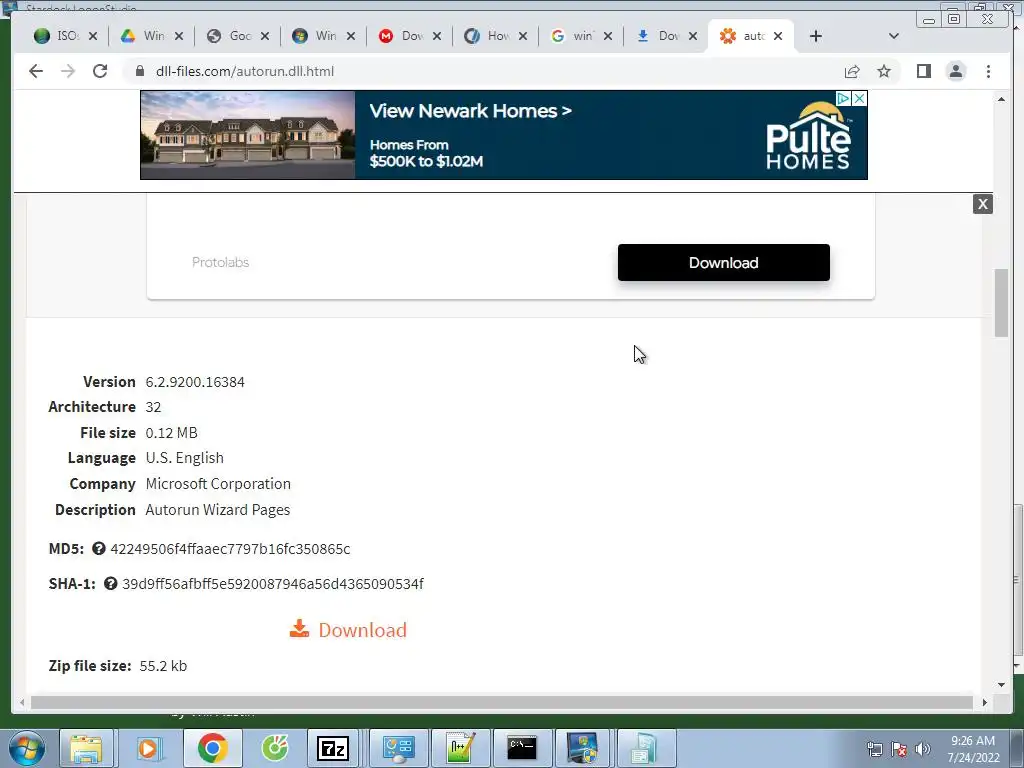Open AdChoices info icon on banner
This screenshot has height=768, width=1024.
pyautogui.click(x=843, y=98)
